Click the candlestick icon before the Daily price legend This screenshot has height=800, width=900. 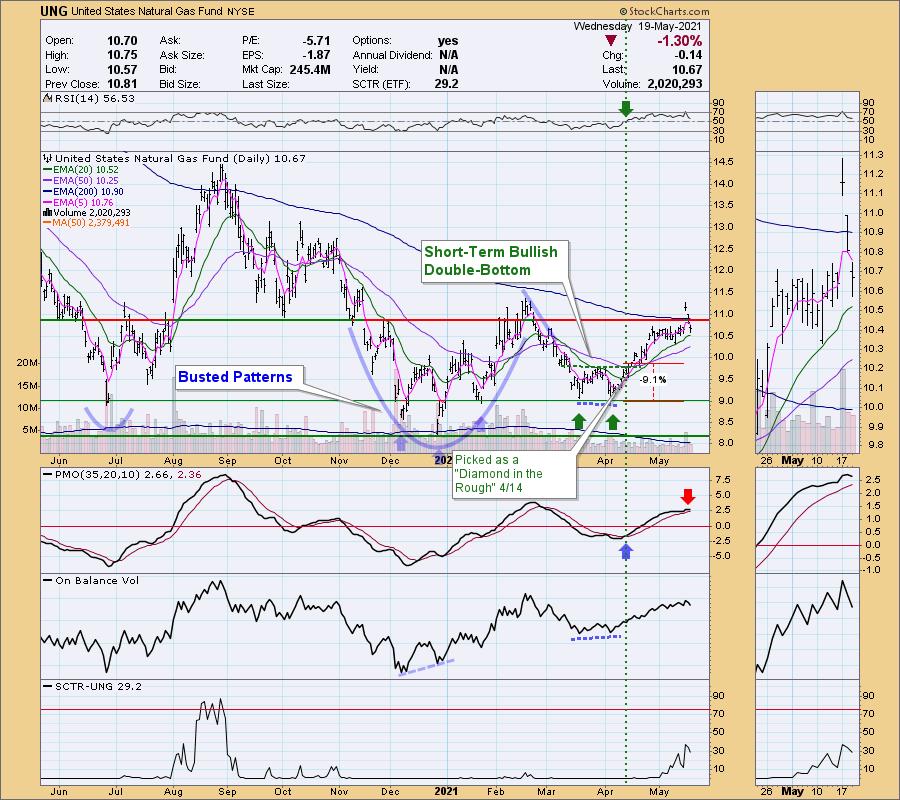coord(48,158)
